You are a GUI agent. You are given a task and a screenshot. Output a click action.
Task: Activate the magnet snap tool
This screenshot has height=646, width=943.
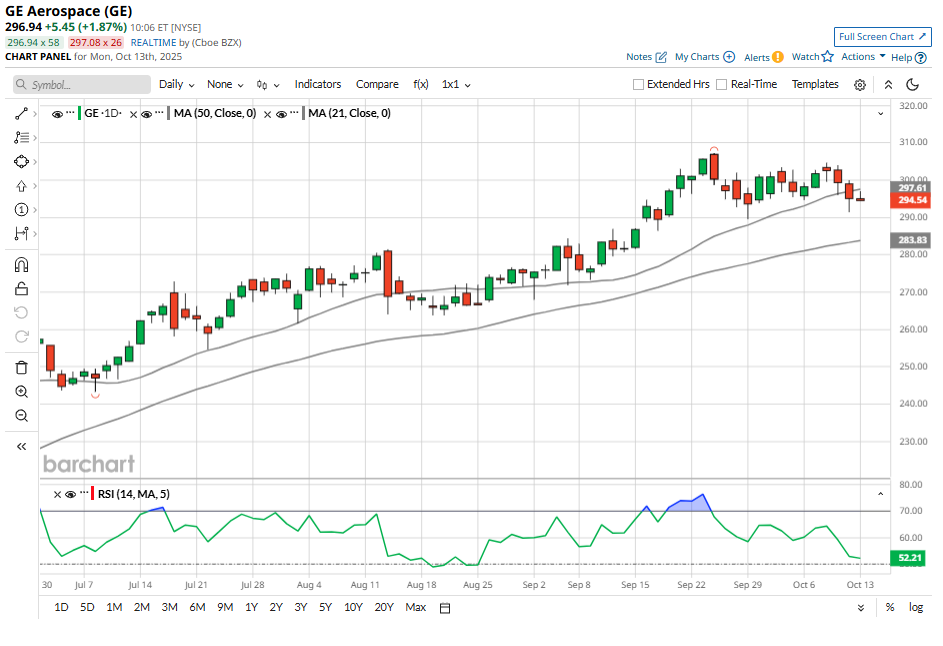tap(21, 265)
